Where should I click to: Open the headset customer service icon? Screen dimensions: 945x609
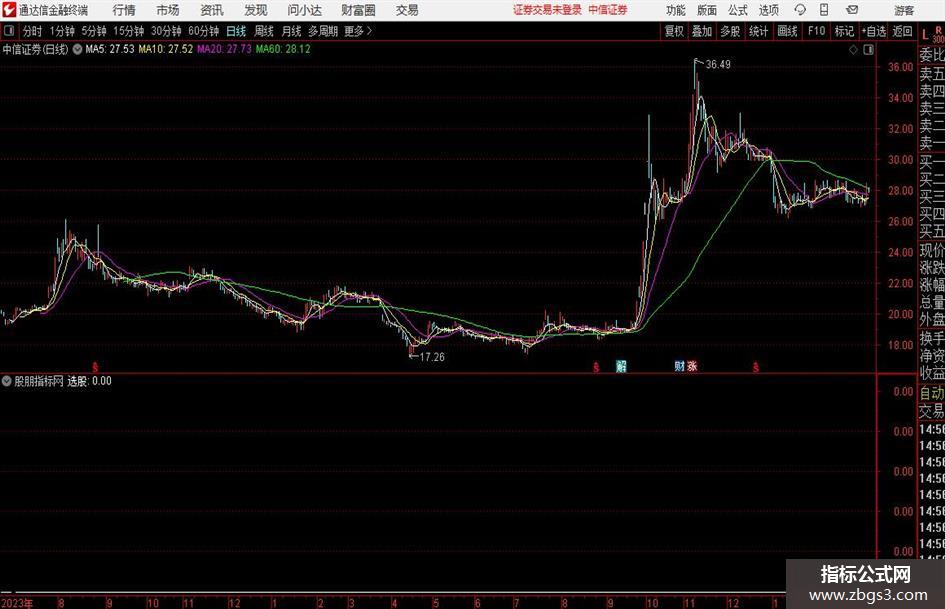coord(800,10)
